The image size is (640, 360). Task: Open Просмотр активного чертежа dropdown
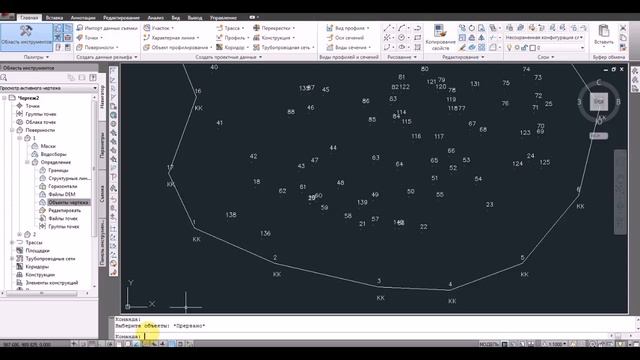click(x=49, y=88)
